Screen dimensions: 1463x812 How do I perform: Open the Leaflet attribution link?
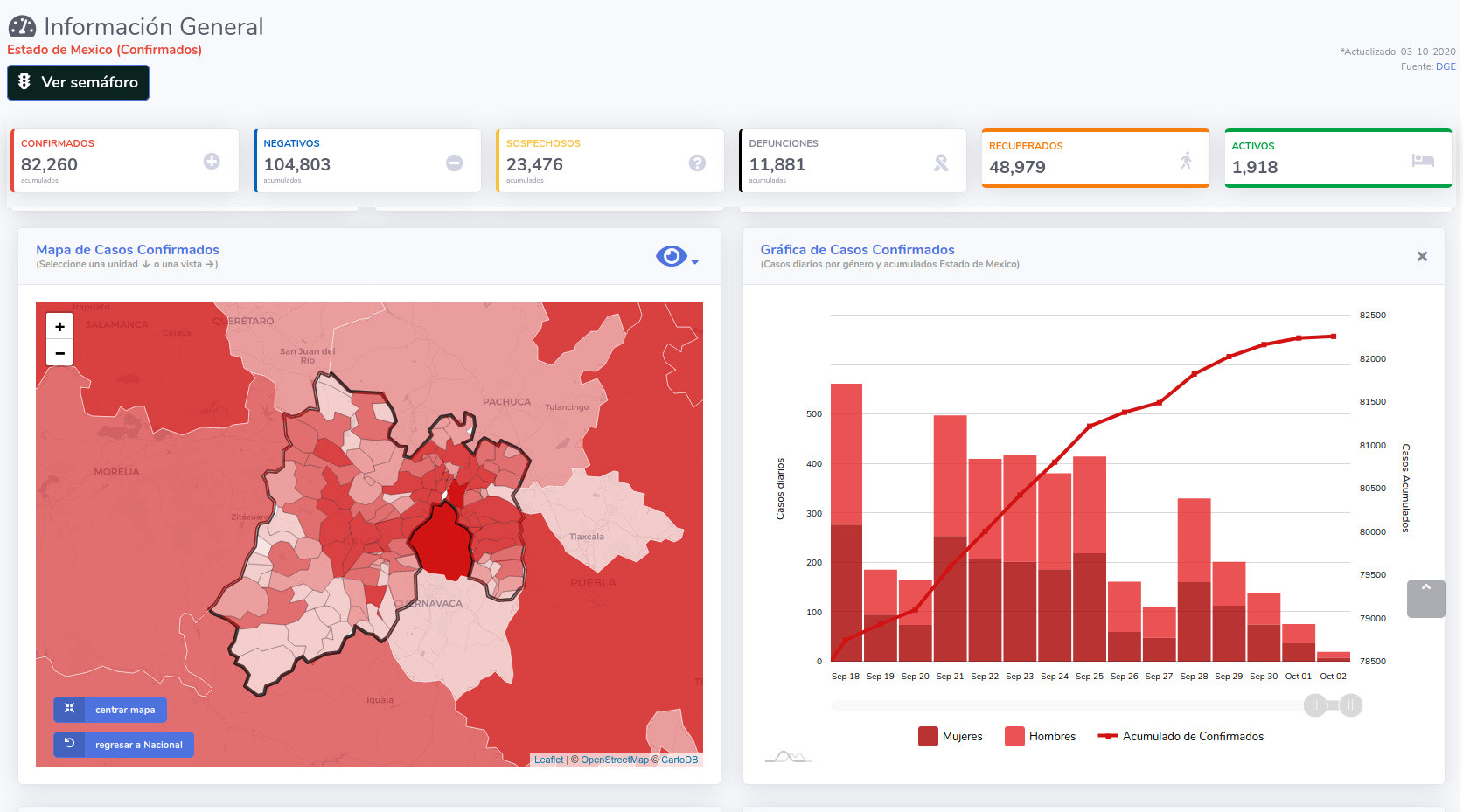pyautogui.click(x=549, y=760)
